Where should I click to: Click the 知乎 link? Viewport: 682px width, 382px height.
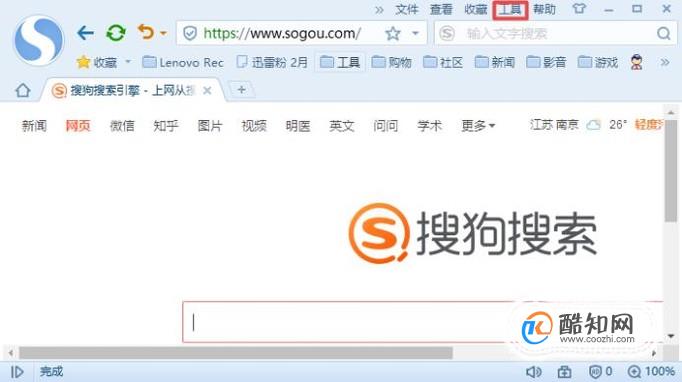pos(166,126)
